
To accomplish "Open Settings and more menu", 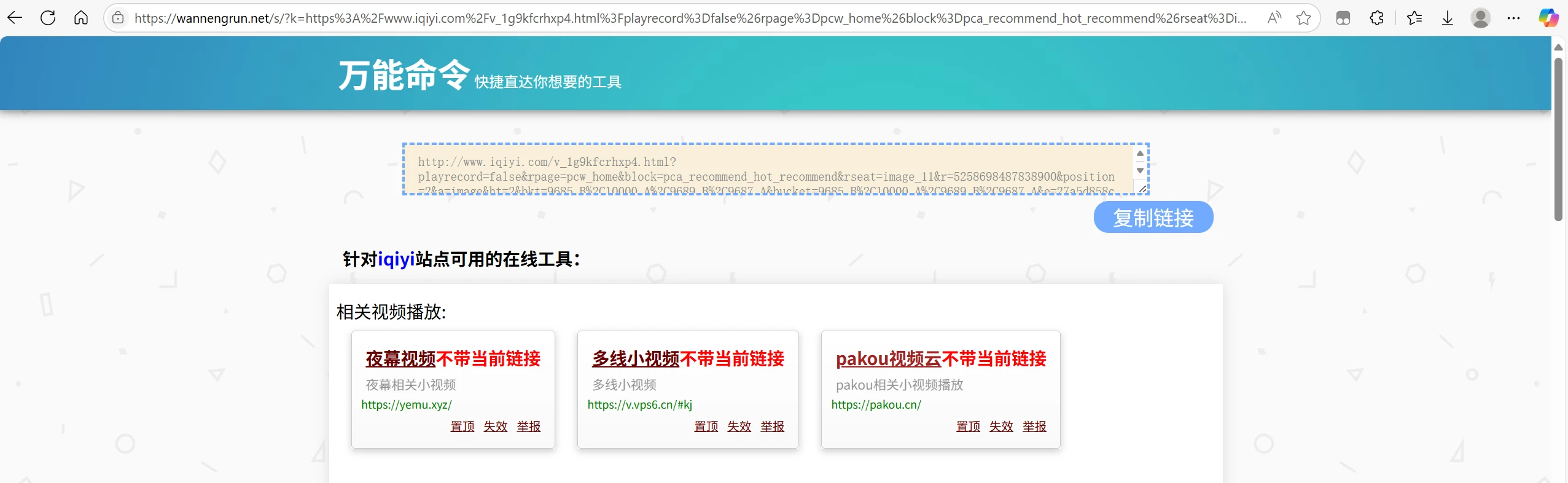I will click(x=1513, y=18).
